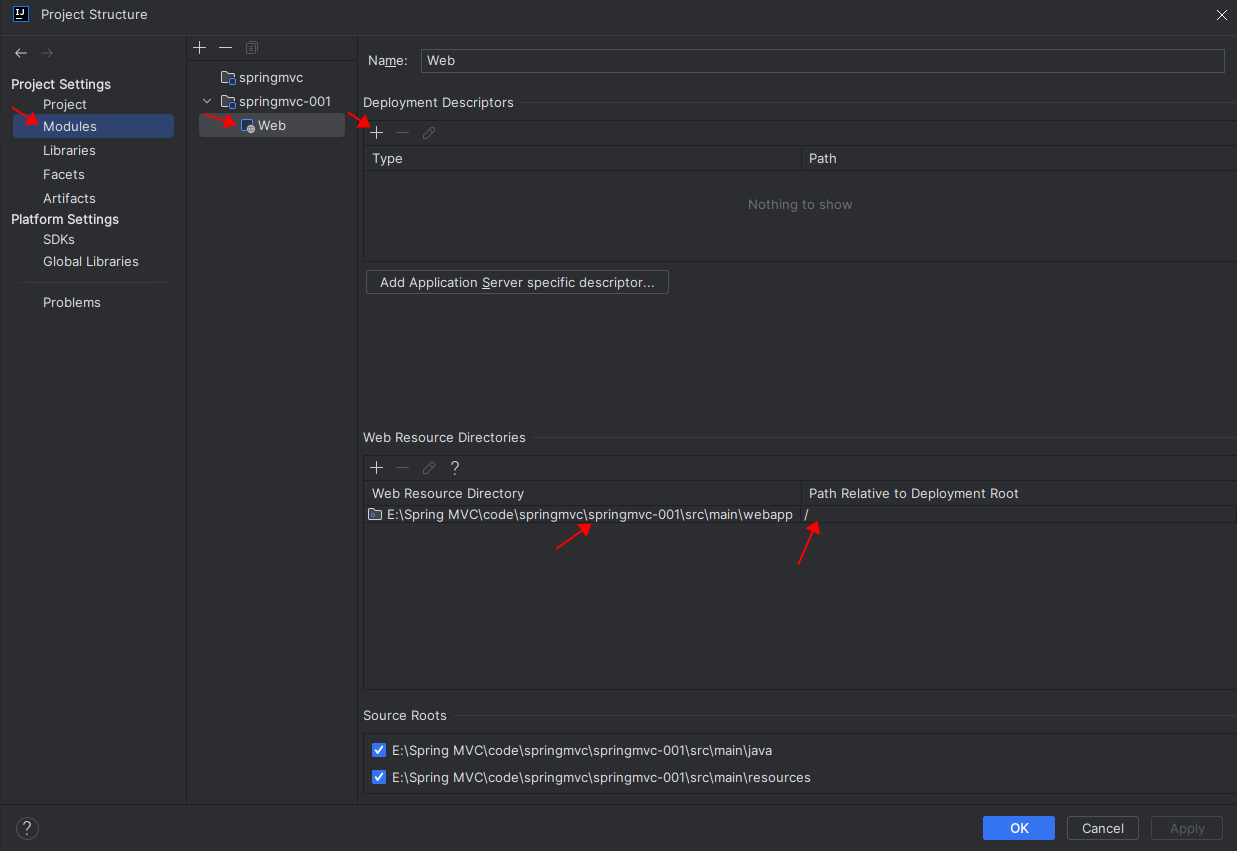
Task: Copy the selected module
Action: (x=252, y=48)
